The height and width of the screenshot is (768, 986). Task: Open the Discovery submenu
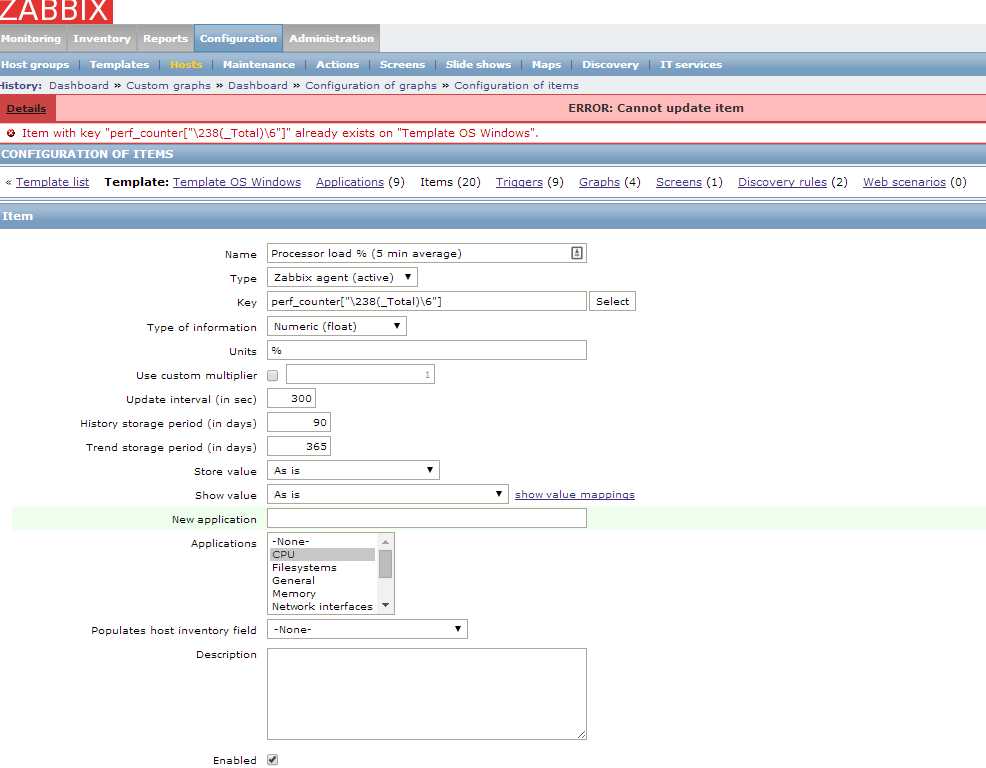tap(611, 65)
